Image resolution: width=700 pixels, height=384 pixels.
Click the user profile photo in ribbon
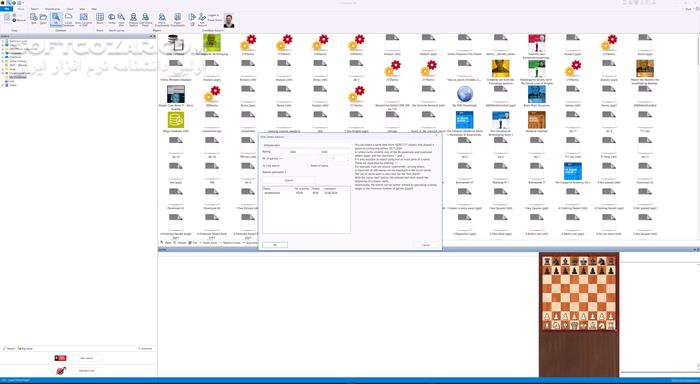(229, 21)
